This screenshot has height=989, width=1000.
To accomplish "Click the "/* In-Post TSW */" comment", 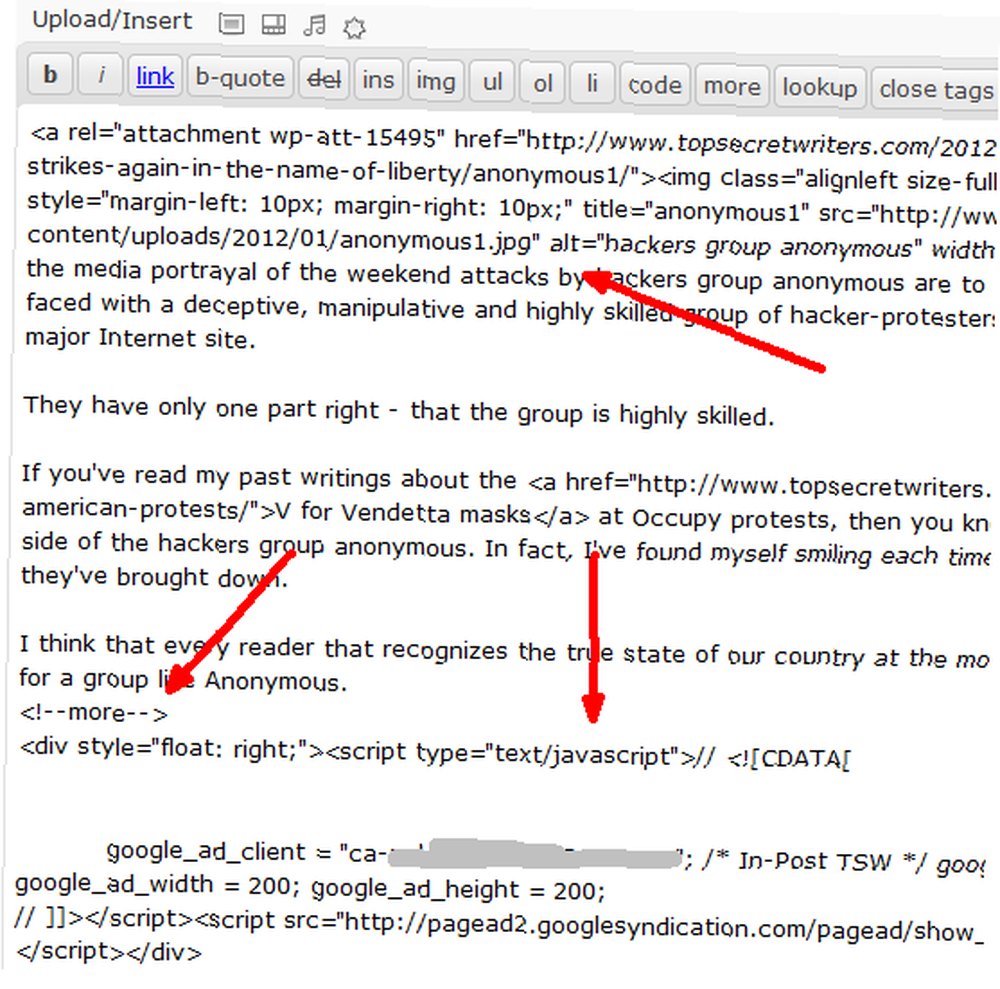I will point(814,861).
